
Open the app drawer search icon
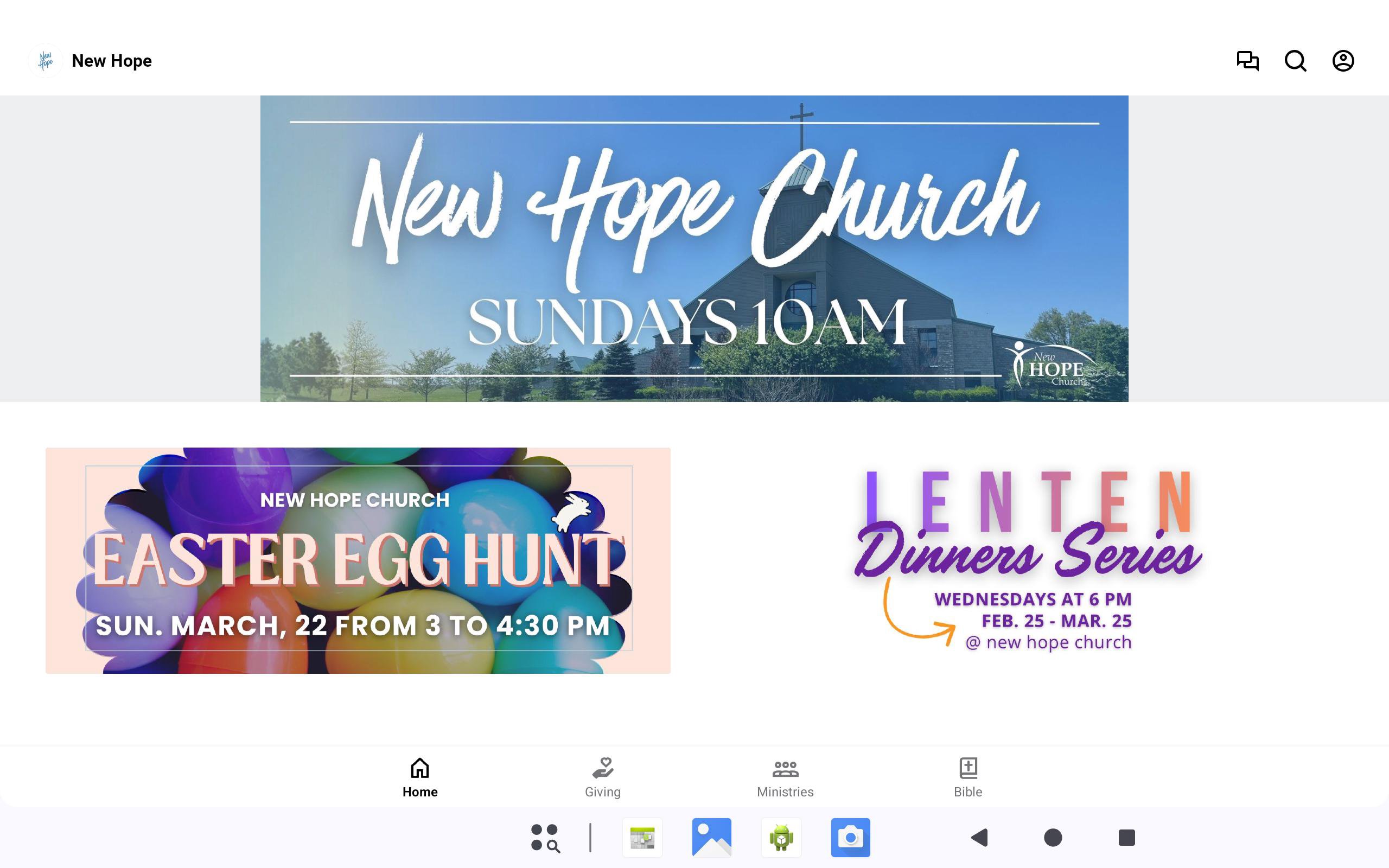point(545,838)
